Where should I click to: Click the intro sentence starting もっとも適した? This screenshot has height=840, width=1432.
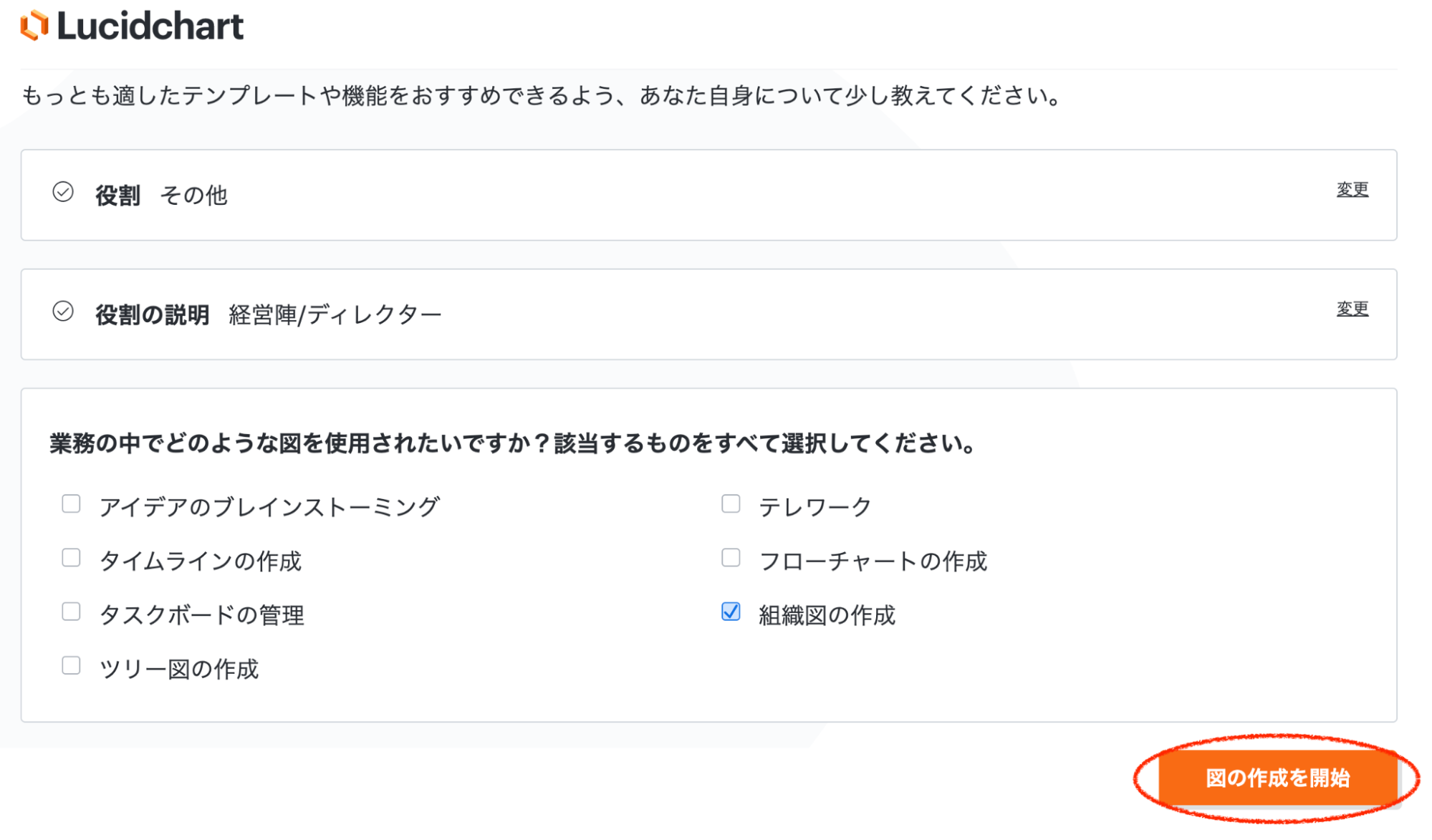541,96
